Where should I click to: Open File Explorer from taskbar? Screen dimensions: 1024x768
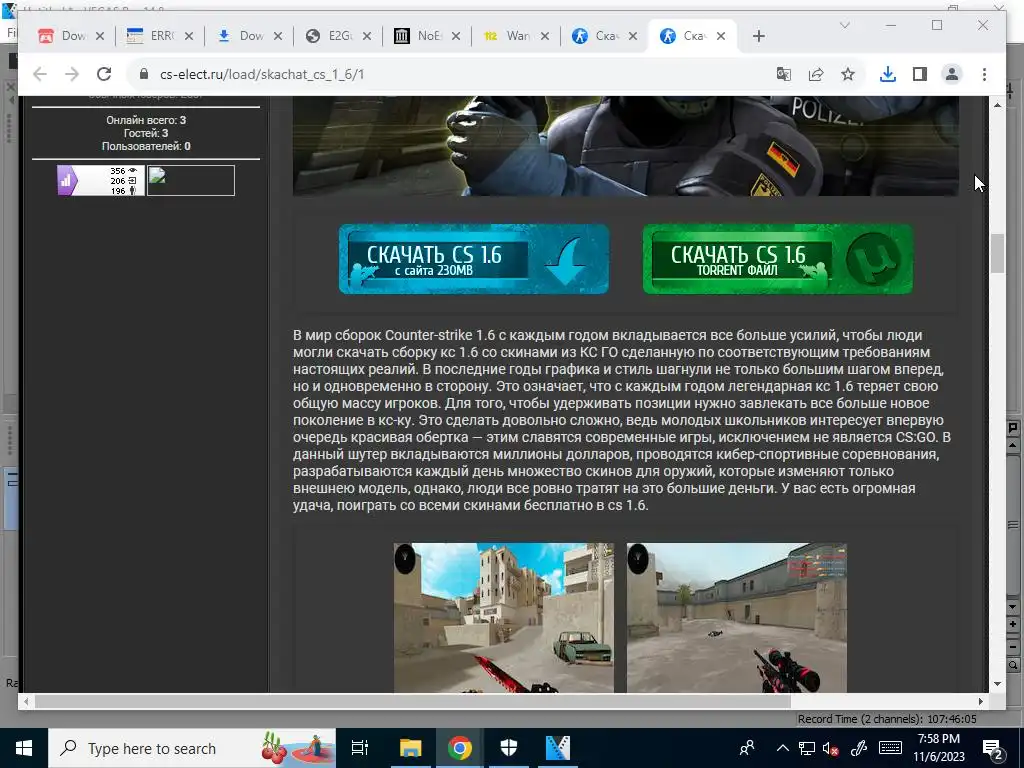(x=411, y=748)
